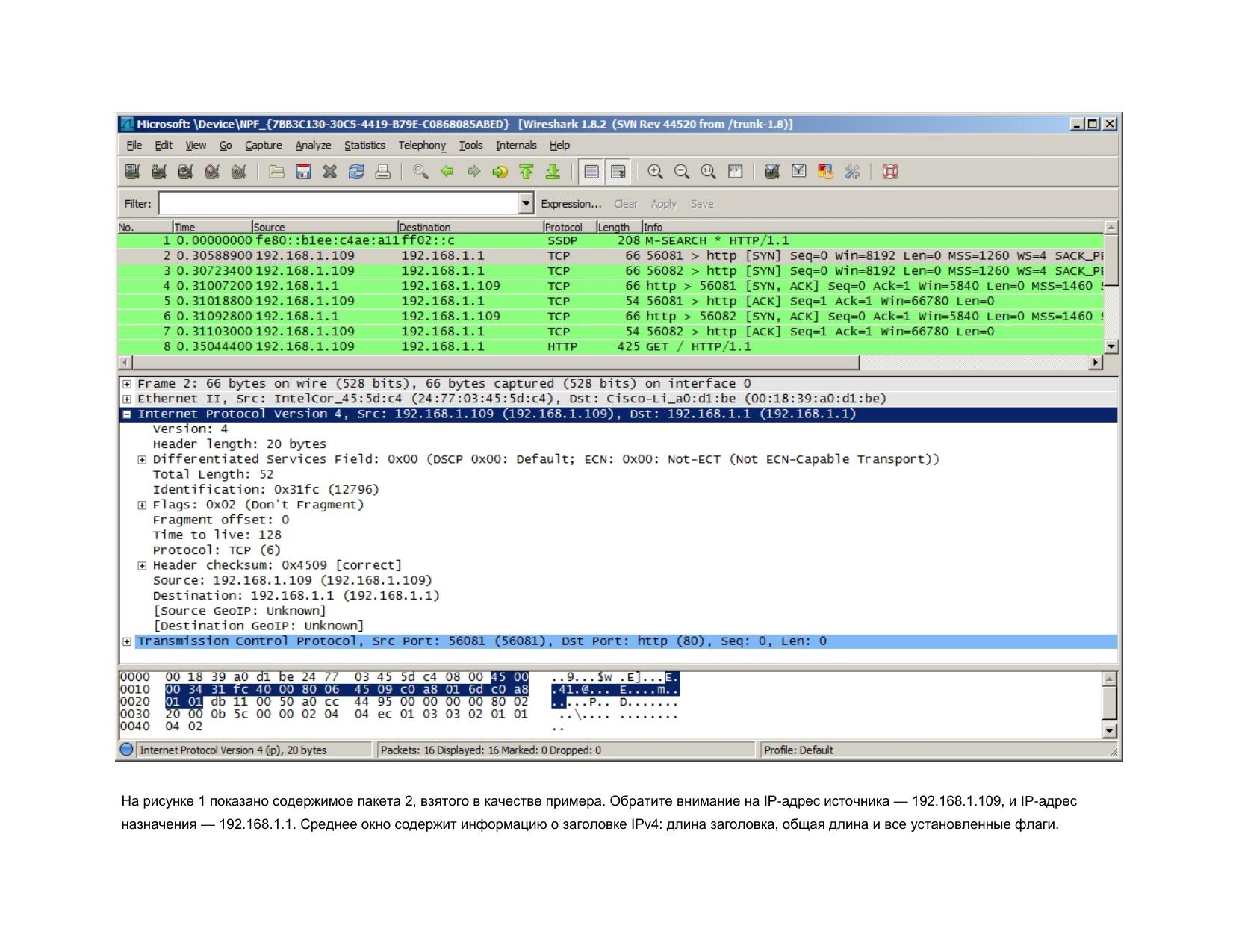This screenshot has width=1233, height=952.
Task: Edit coloring rules toolbar icon
Action: pyautogui.click(x=825, y=172)
